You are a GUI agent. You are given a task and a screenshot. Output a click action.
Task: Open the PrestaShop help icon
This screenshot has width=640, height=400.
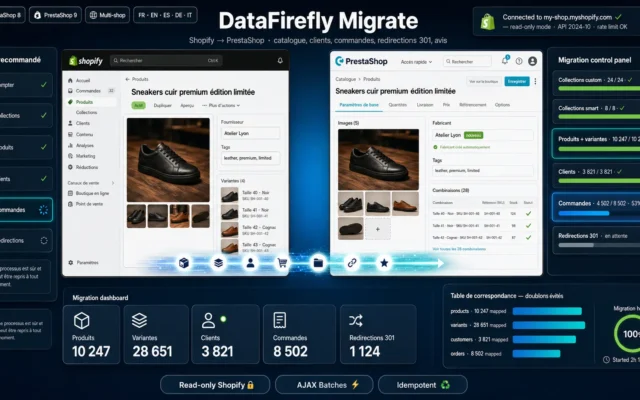point(519,61)
